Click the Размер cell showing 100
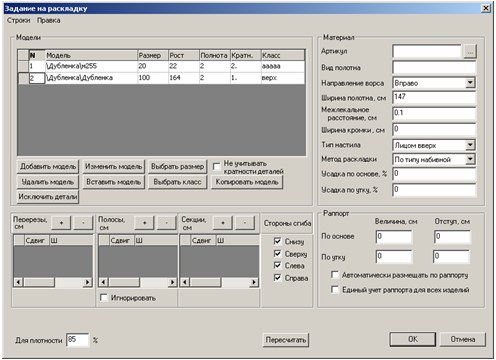The image size is (496, 360). (x=152, y=78)
